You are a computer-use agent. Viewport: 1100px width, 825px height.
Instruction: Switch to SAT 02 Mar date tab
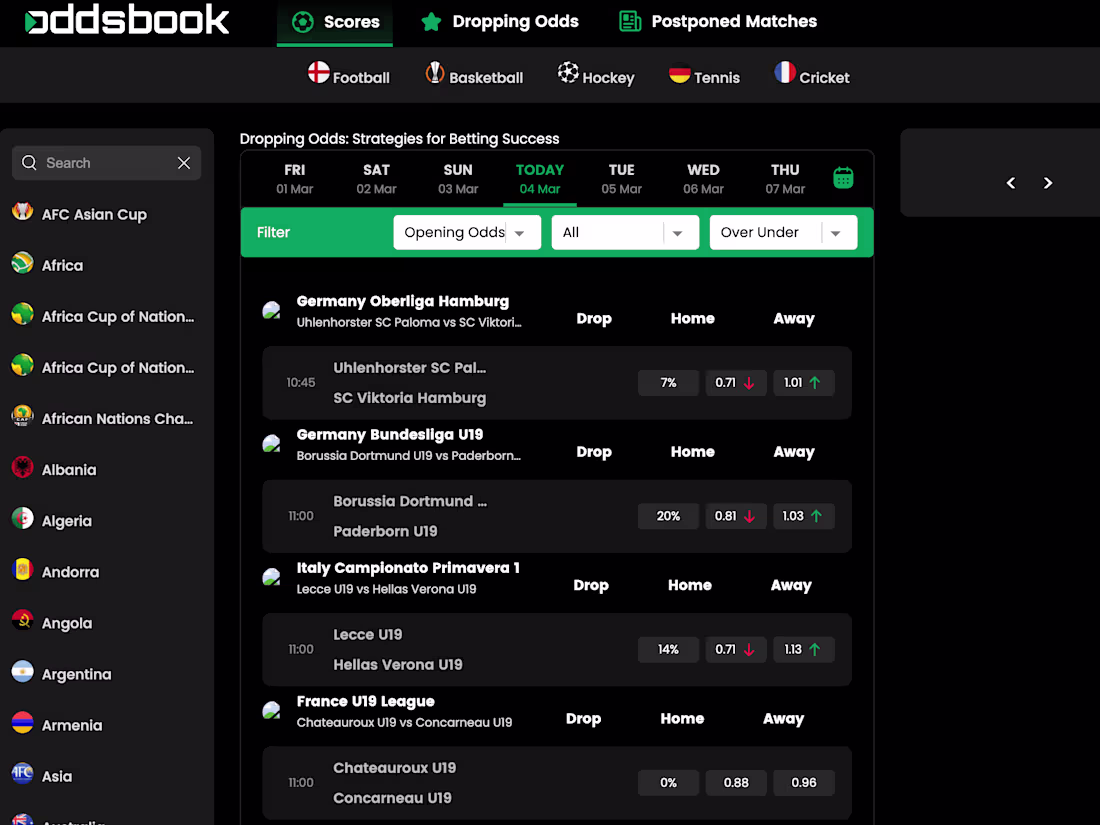pos(376,179)
